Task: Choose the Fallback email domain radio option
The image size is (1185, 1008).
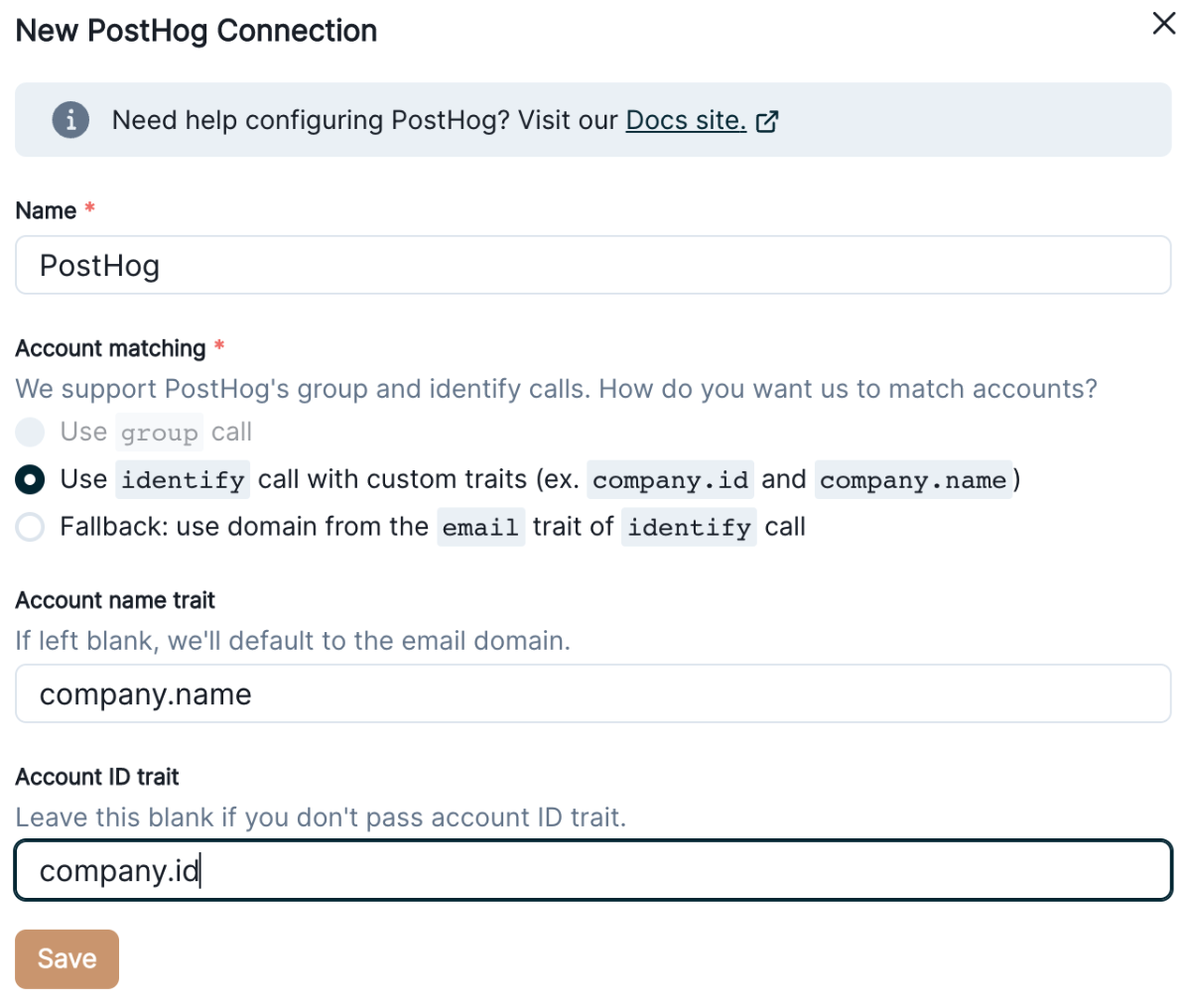Action: tap(31, 527)
